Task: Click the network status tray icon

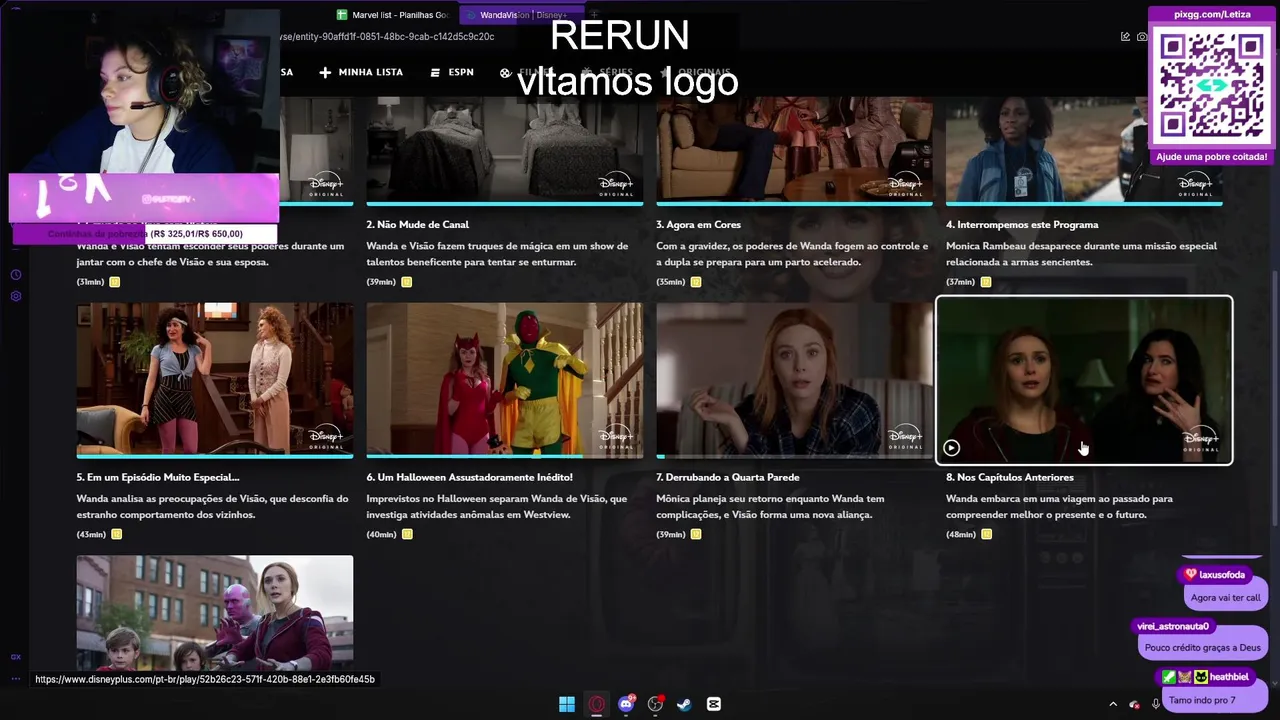Action: coord(1134,704)
